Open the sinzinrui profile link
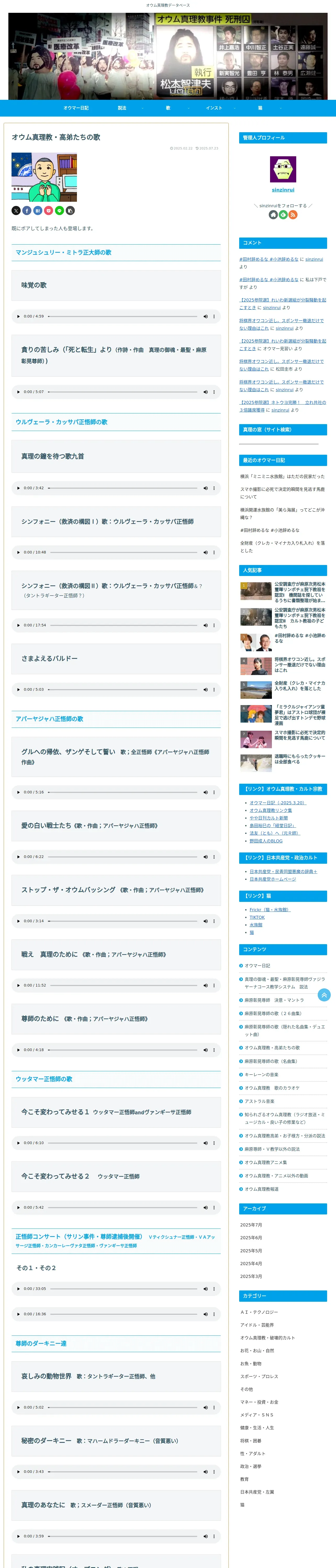The height and width of the screenshot is (1568, 336). (x=283, y=190)
